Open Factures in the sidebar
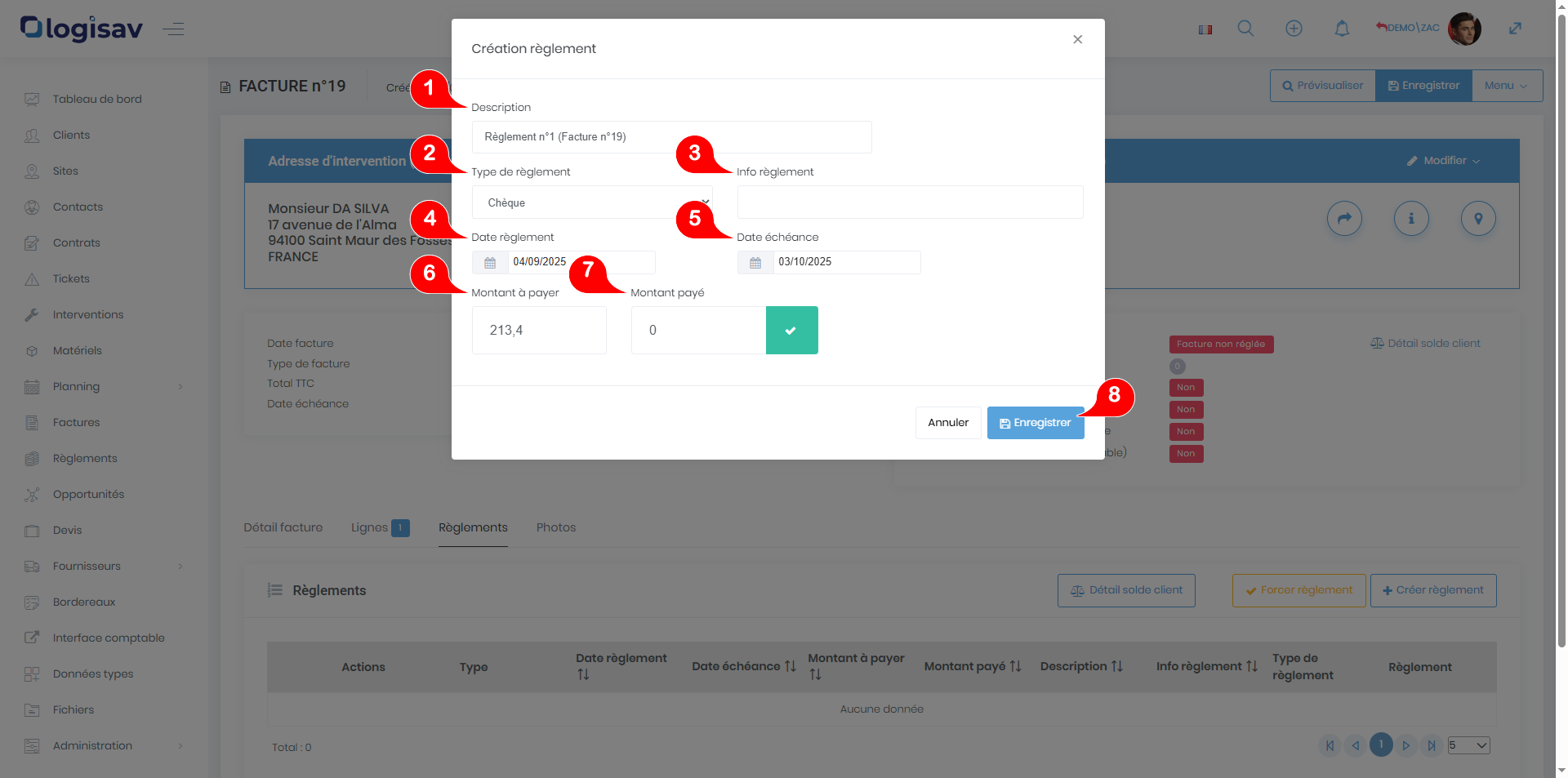The width and height of the screenshot is (1568, 778). click(76, 423)
